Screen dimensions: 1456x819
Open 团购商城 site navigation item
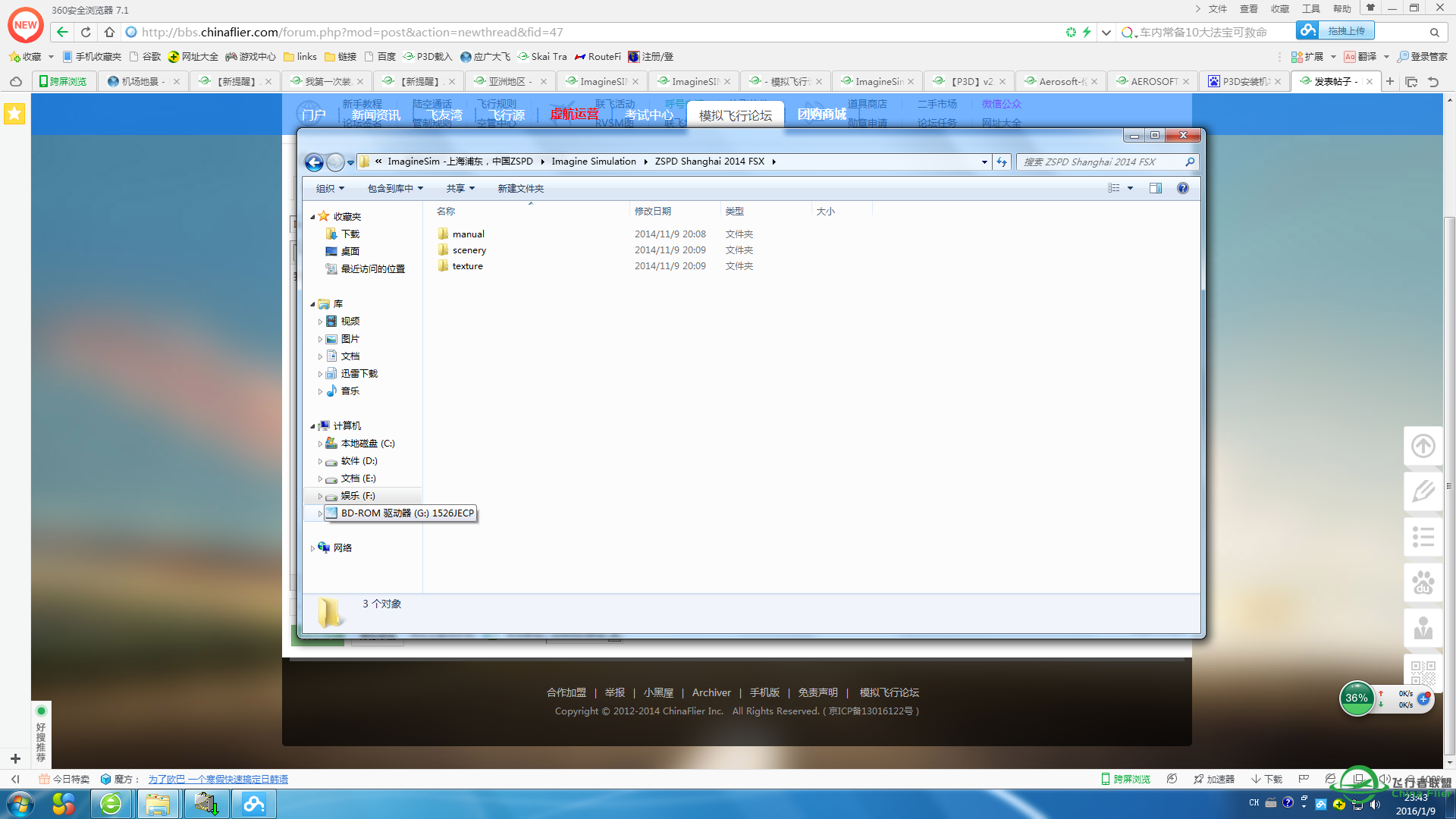821,115
